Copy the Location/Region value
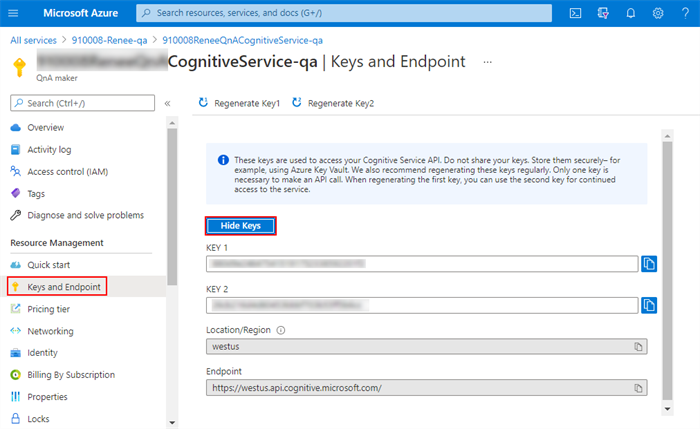Screen dimensions: 700x429 tap(638, 346)
